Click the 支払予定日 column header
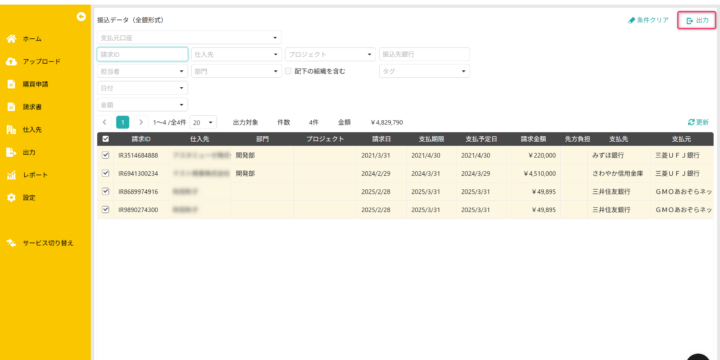The image size is (720, 360). [481, 139]
